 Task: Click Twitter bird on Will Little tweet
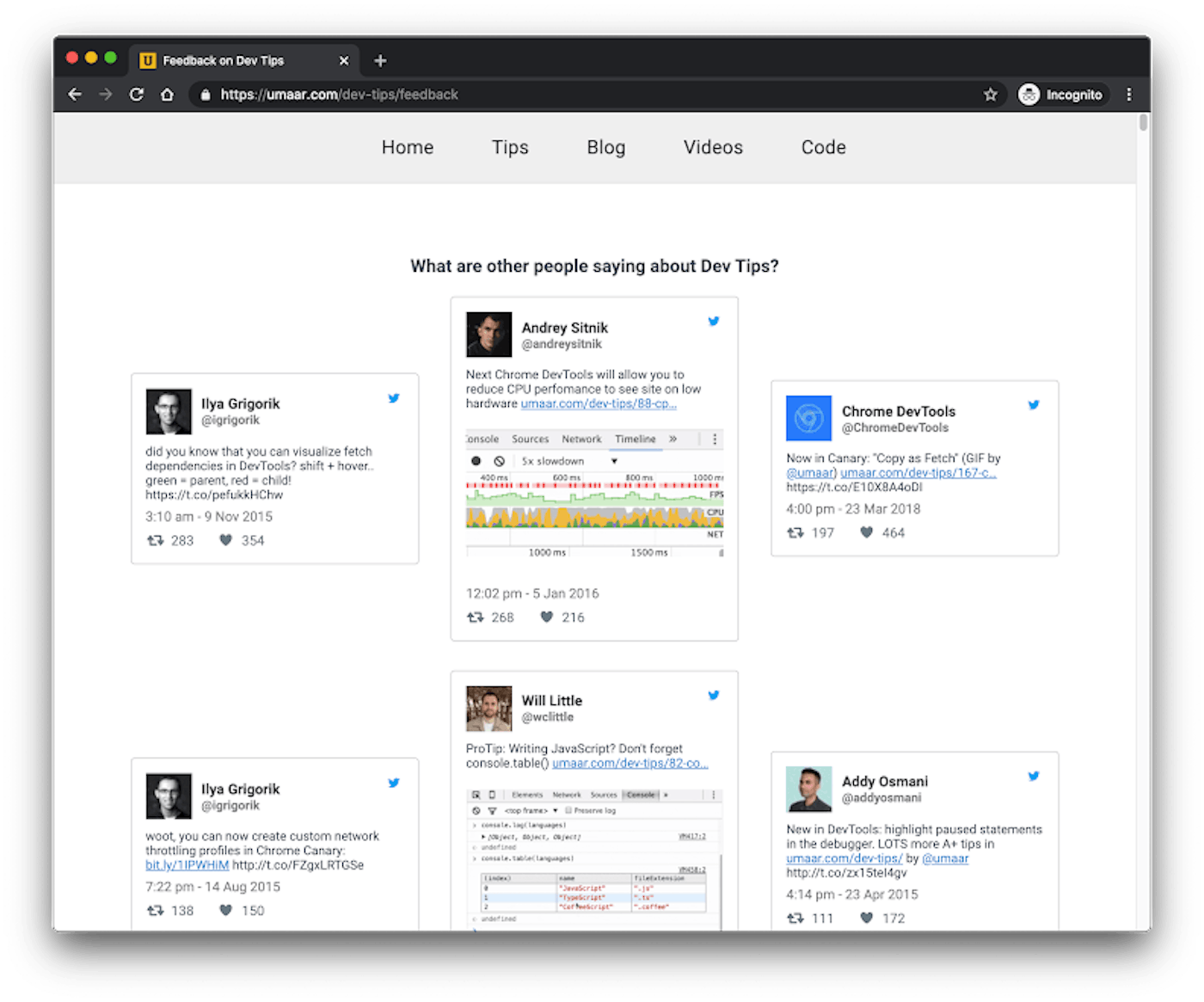[x=714, y=695]
